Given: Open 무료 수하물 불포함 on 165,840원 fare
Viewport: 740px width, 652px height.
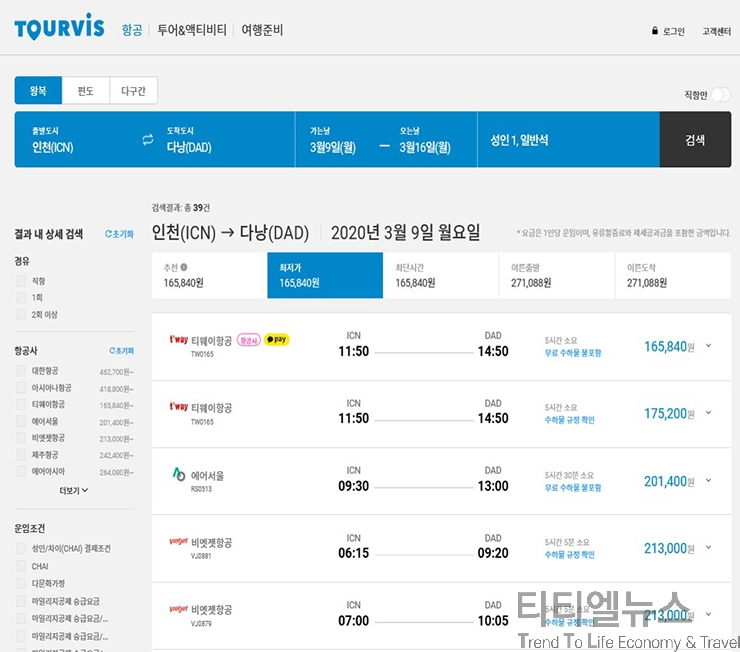Looking at the screenshot, I should (x=573, y=352).
